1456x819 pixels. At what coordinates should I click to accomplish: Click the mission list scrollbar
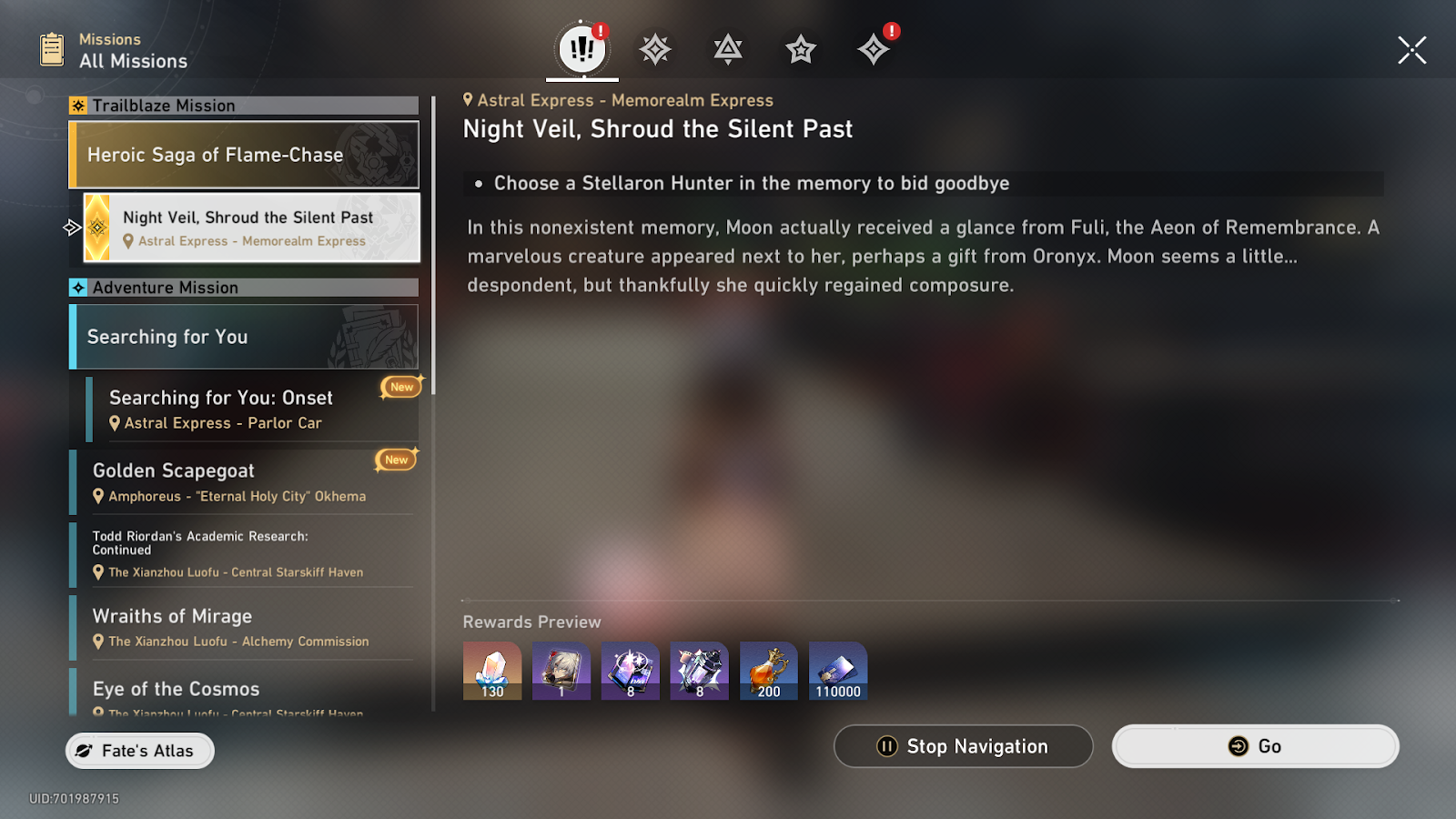tap(433, 246)
